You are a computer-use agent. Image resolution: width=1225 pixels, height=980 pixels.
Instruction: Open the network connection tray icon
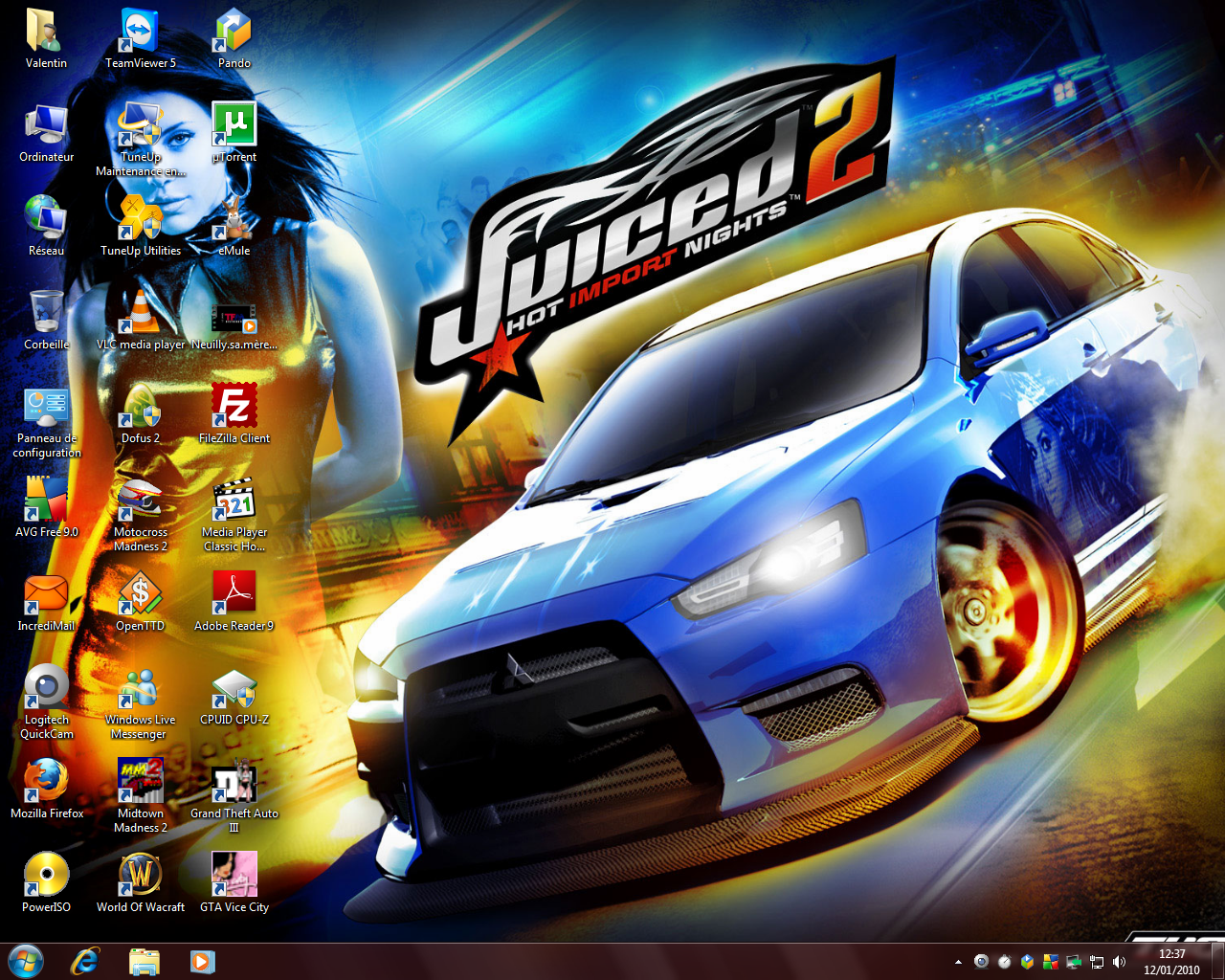(1096, 961)
